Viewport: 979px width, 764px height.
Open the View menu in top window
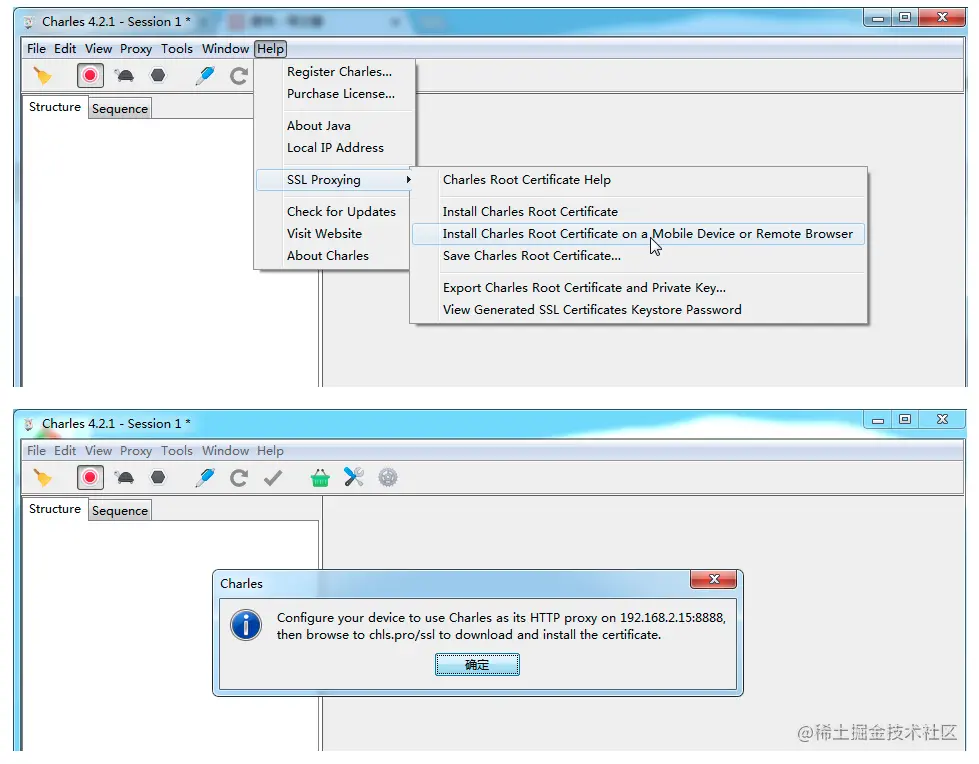(99, 49)
